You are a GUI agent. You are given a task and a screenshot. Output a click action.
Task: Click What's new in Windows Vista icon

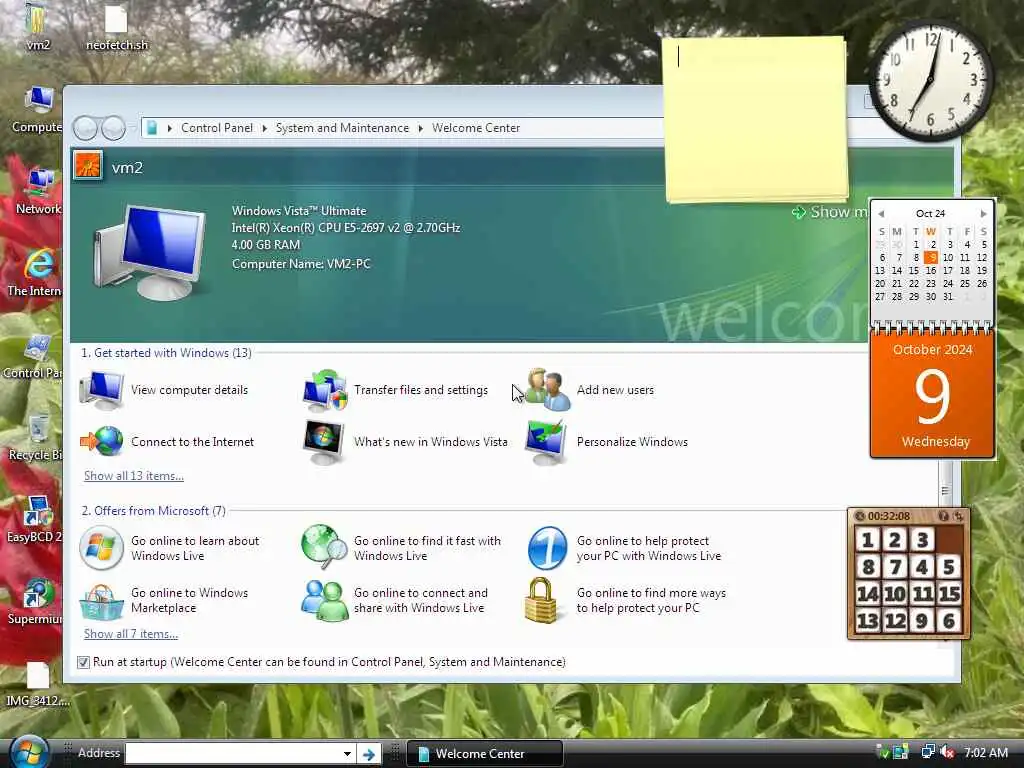click(324, 442)
